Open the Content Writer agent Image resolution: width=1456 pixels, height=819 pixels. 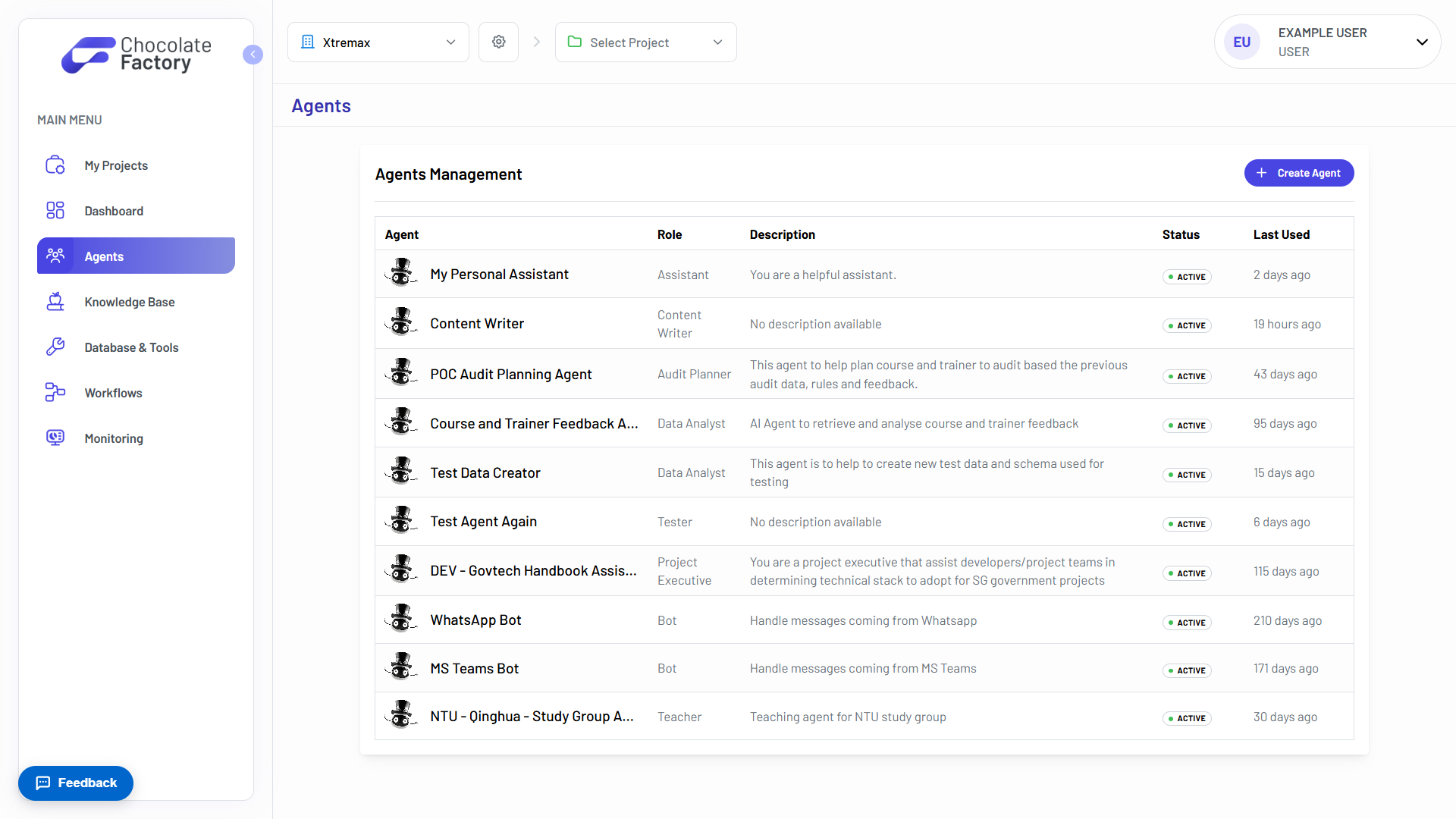pos(477,323)
